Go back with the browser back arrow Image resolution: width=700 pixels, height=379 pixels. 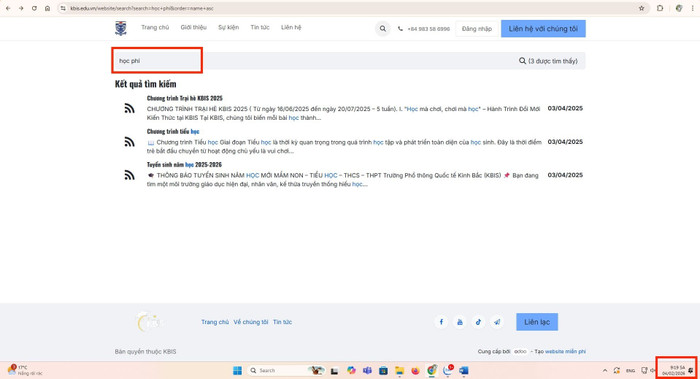(8, 8)
